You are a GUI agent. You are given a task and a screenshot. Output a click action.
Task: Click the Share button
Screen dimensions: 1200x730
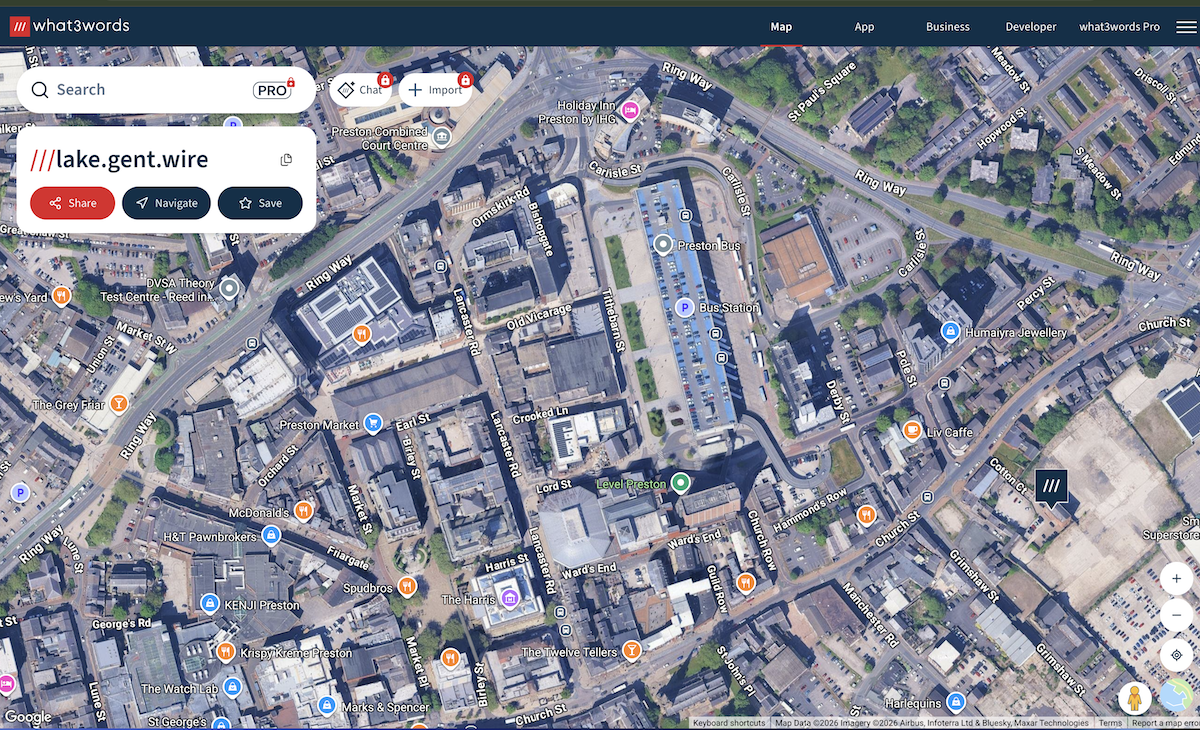coord(73,203)
